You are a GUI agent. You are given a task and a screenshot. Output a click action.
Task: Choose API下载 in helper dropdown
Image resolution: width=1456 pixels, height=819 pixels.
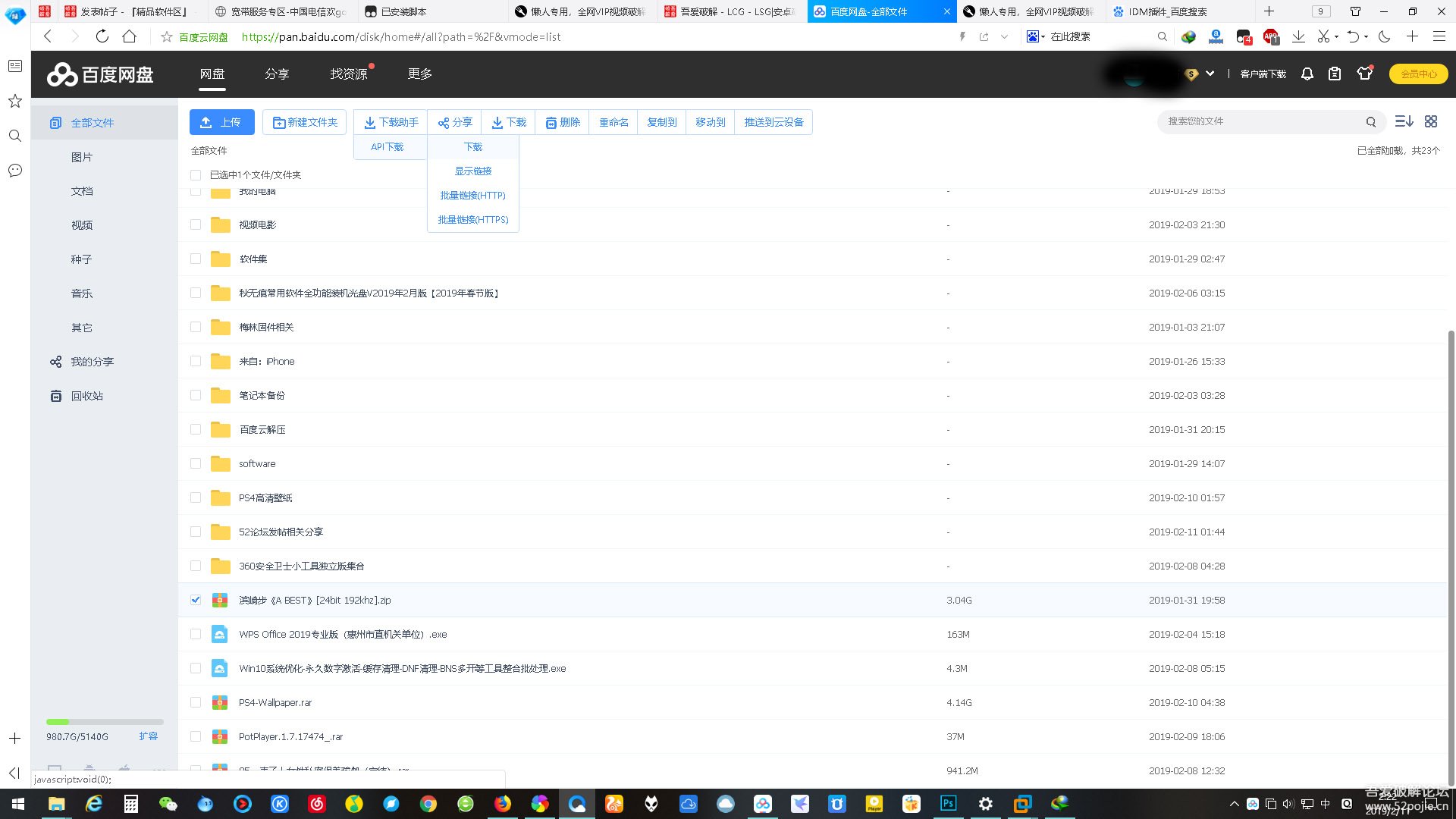point(387,147)
